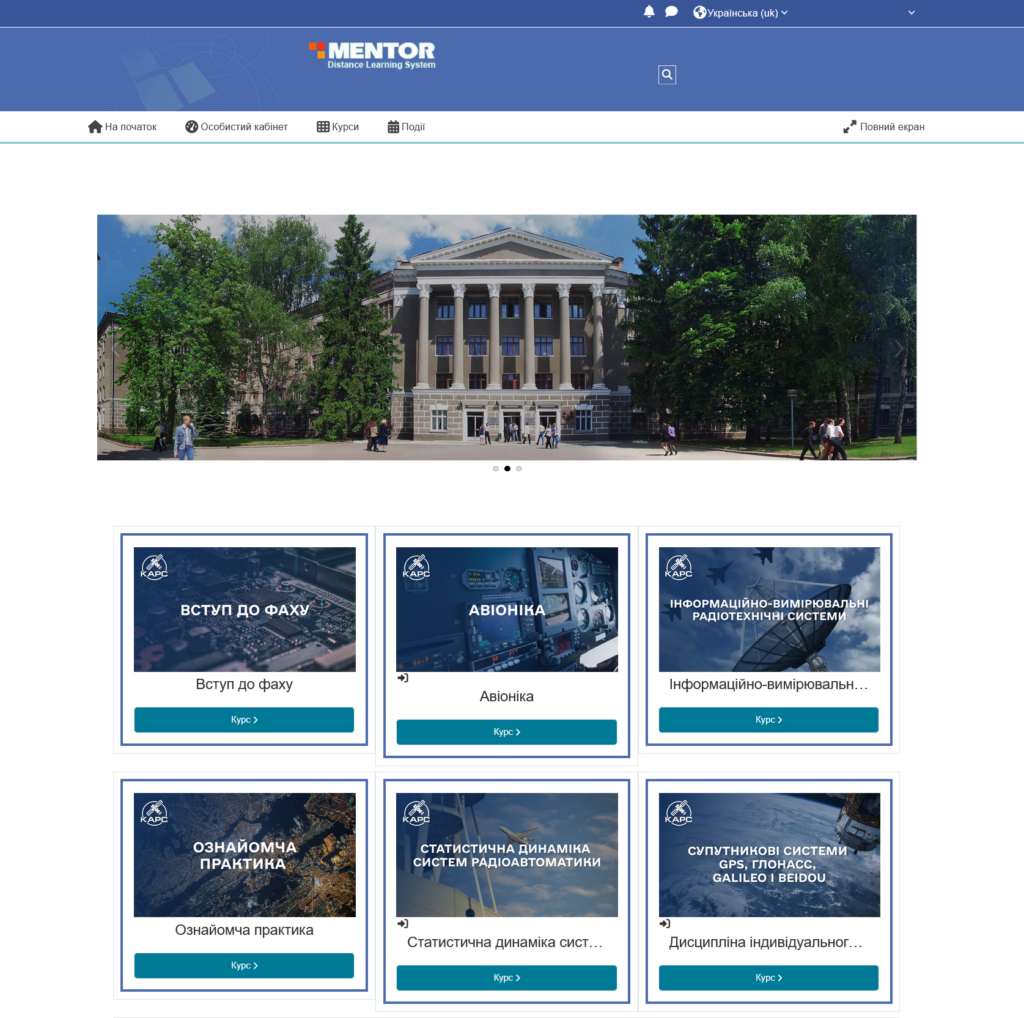The image size is (1024, 1018).
Task: Click the Інформаційно-вимірювальн… course title
Action: [769, 684]
